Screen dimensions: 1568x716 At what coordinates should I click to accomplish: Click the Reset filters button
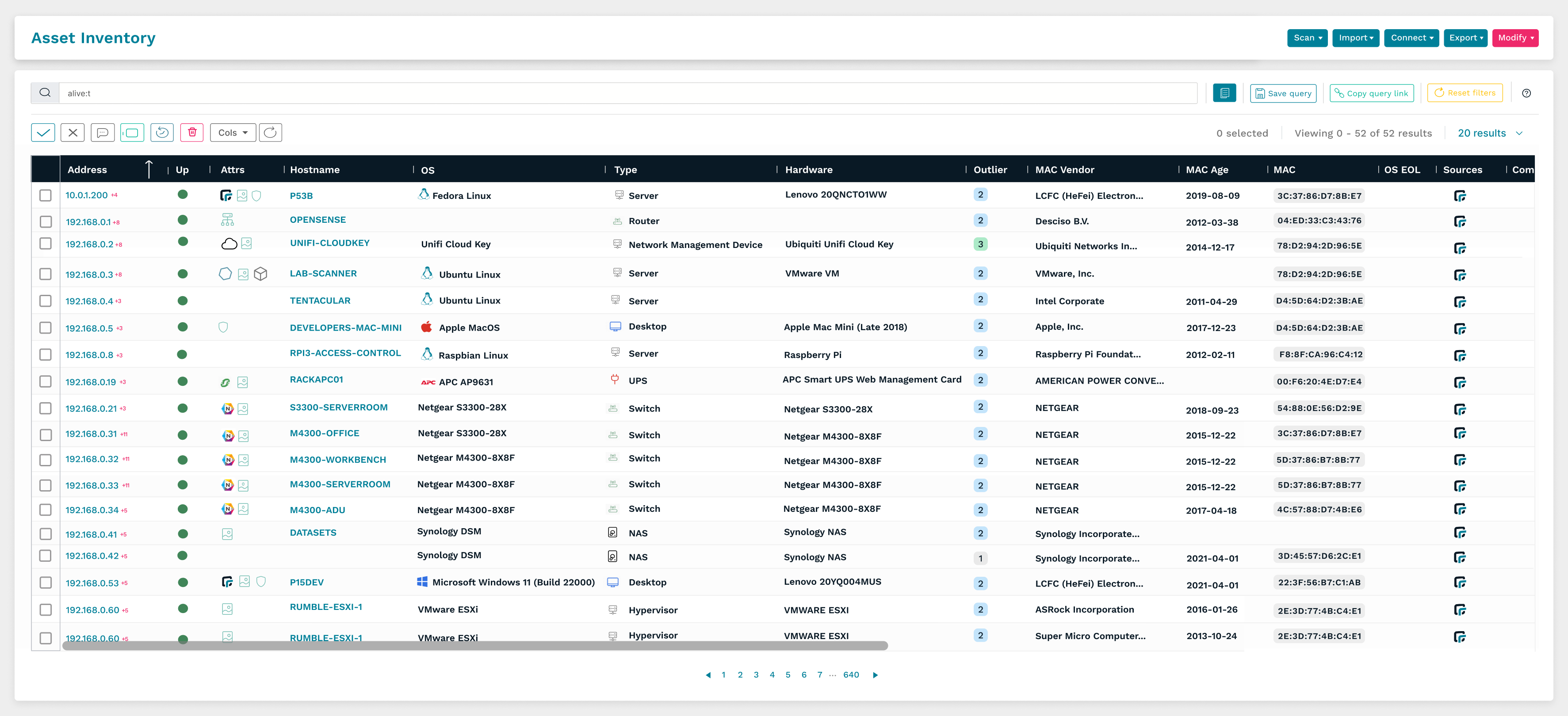pyautogui.click(x=1465, y=93)
